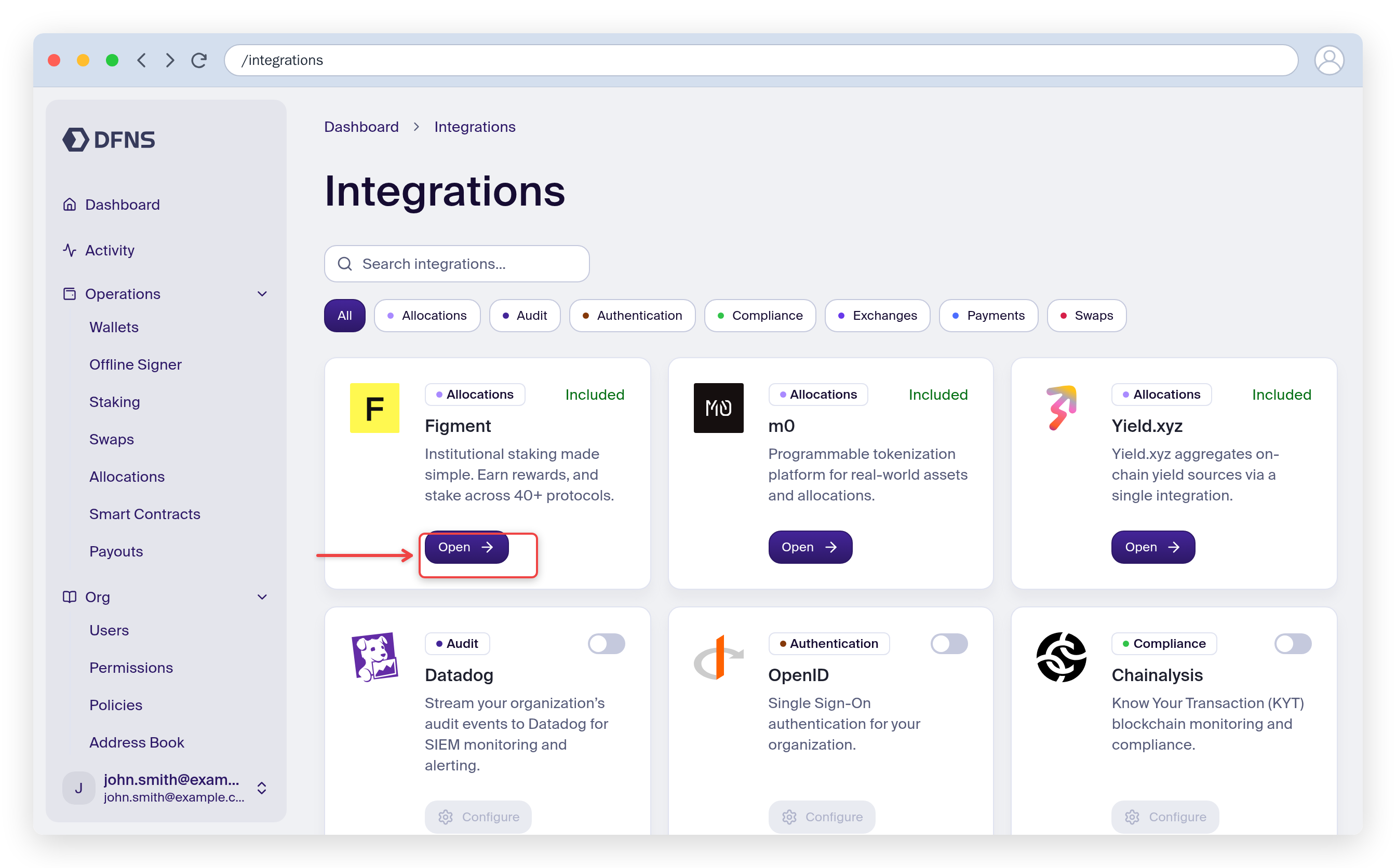Open Users in the sidebar
This screenshot has height=868, width=1396.
tap(109, 630)
